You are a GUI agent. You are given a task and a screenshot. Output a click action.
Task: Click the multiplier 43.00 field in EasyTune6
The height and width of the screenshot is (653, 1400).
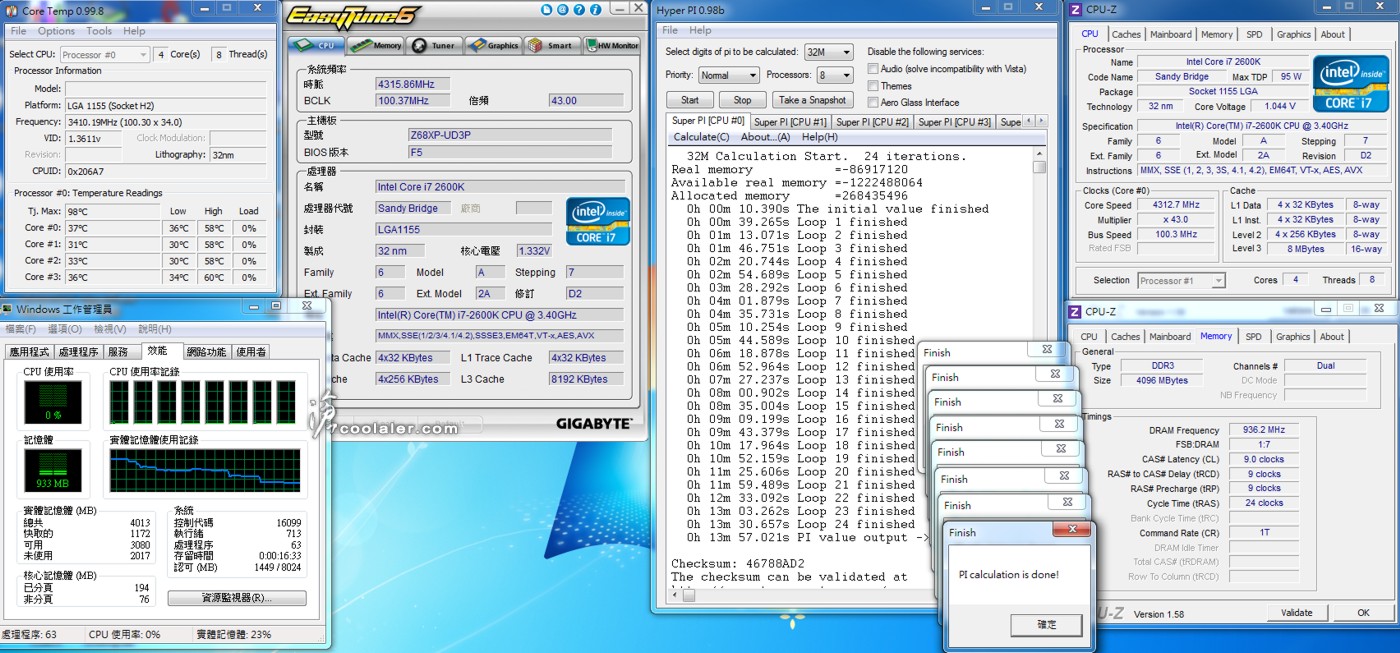[x=587, y=101]
